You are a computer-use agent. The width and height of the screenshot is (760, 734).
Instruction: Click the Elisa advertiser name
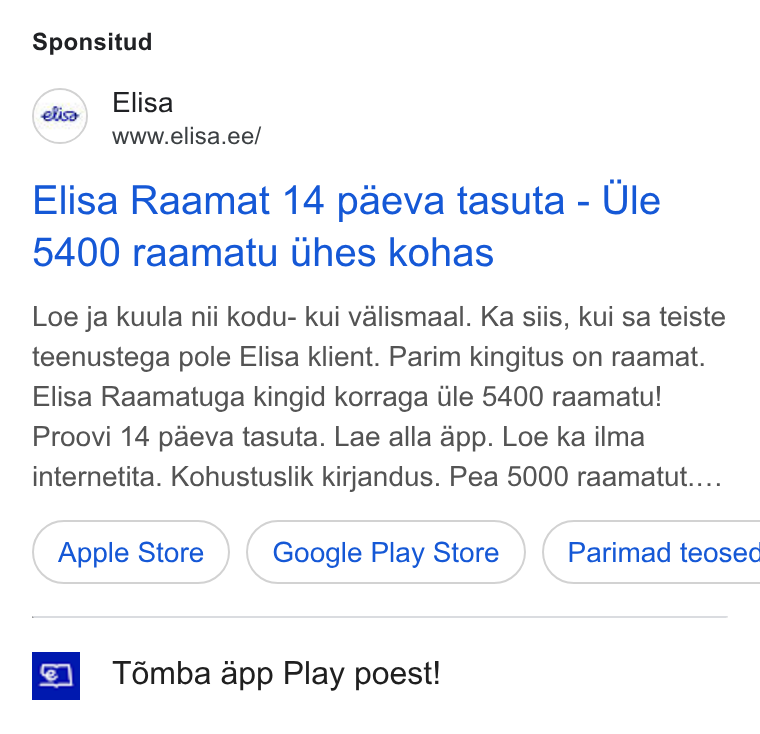(x=142, y=103)
